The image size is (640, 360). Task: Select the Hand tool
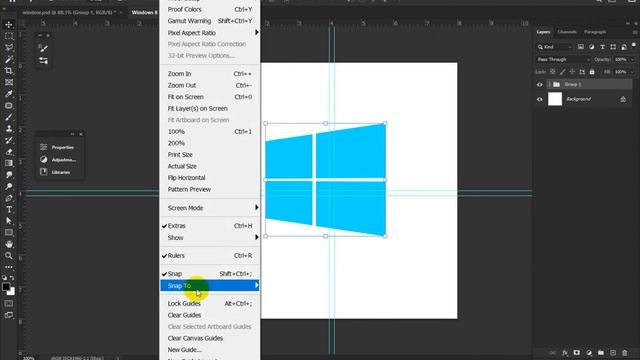click(x=9, y=244)
